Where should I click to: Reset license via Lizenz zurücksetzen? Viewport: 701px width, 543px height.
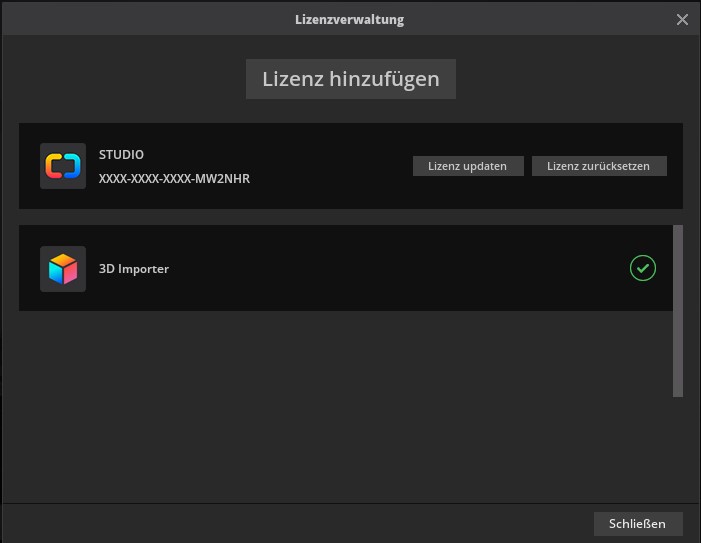point(599,166)
